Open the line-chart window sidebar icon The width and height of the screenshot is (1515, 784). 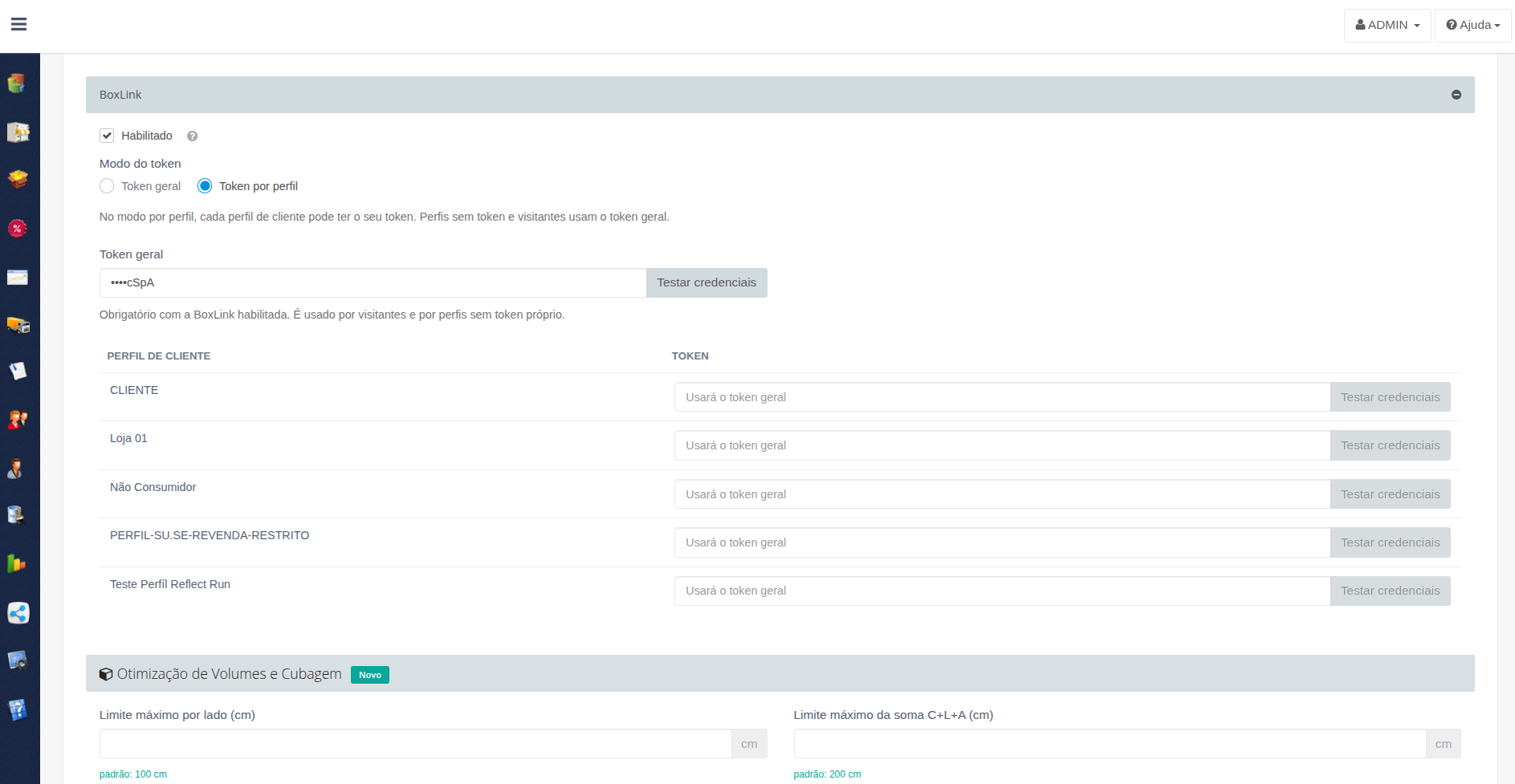pos(18,277)
